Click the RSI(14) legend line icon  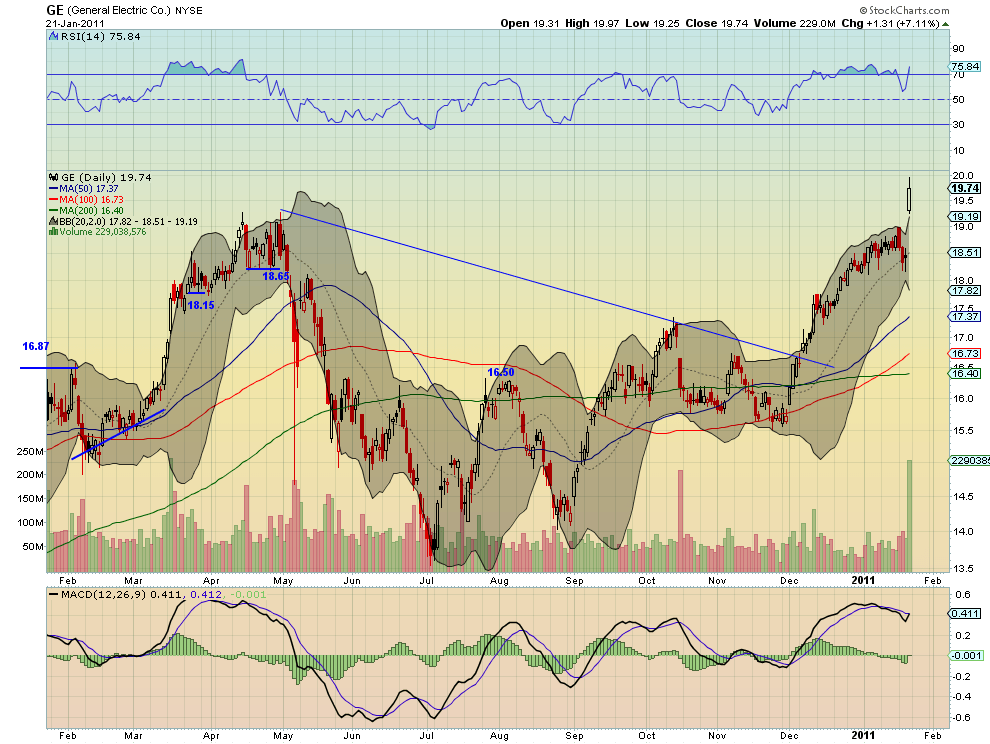(x=54, y=37)
